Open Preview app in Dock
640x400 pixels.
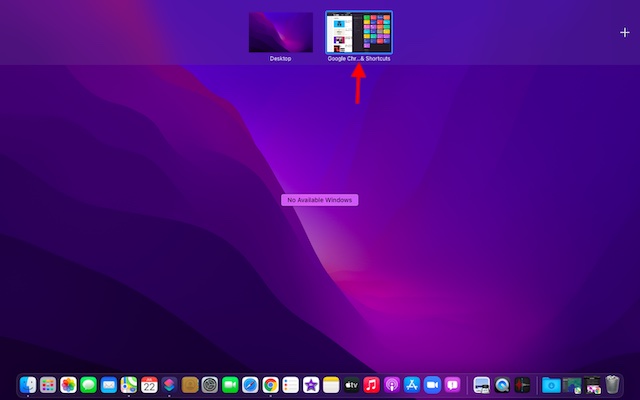click(x=482, y=384)
